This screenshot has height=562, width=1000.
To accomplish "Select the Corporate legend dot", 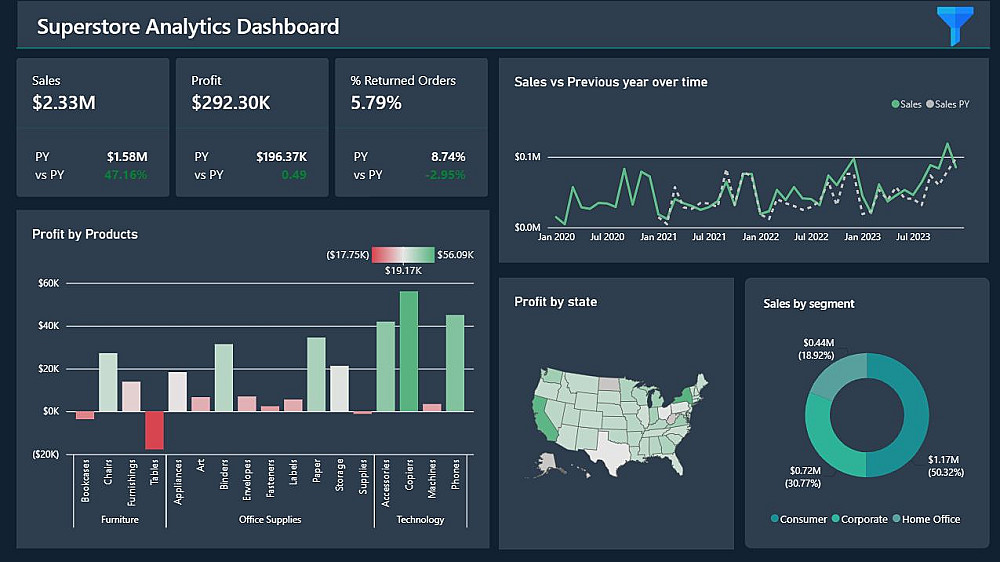I will [x=835, y=519].
